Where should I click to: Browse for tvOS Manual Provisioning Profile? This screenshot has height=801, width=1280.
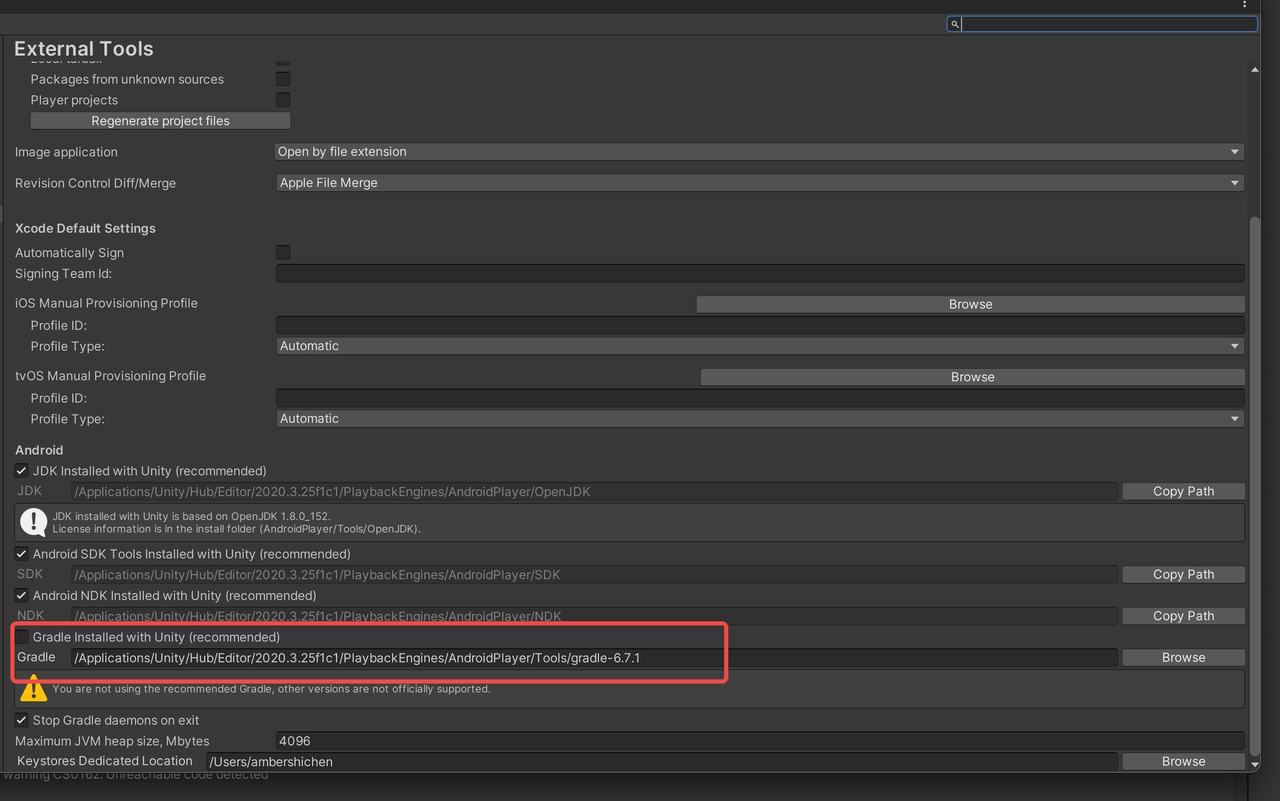tap(972, 377)
